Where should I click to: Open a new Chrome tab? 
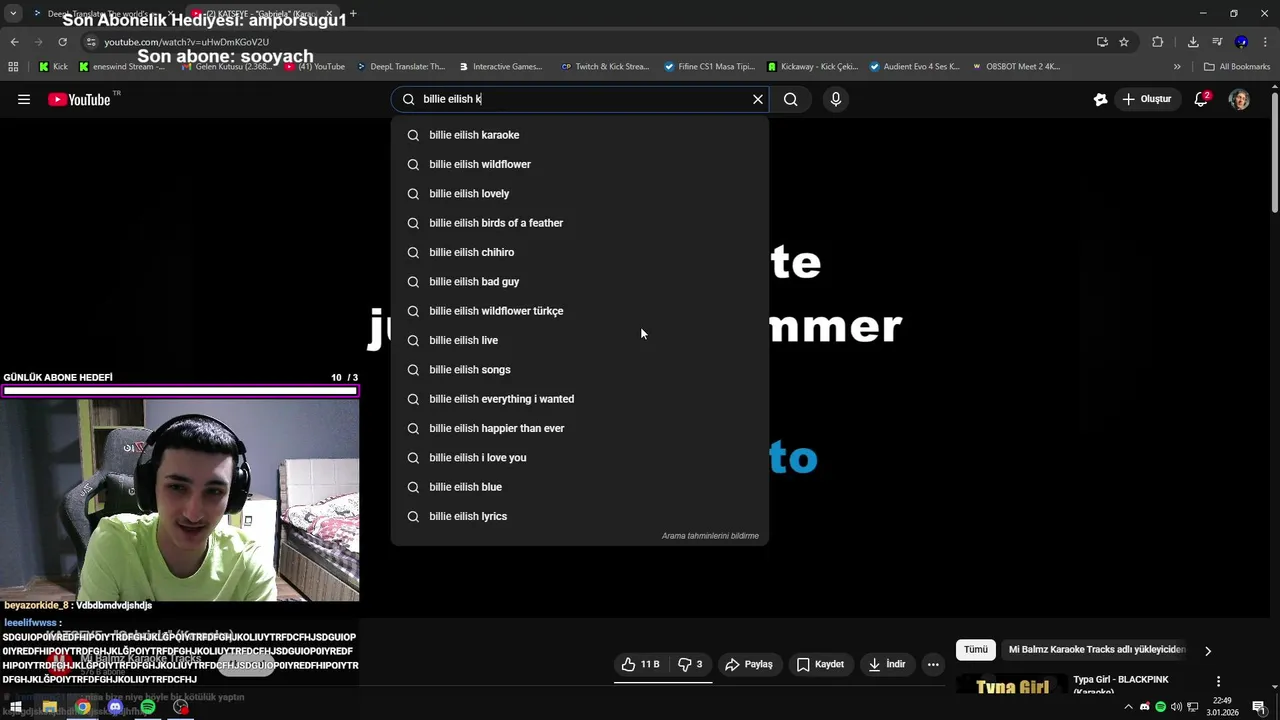pos(353,14)
